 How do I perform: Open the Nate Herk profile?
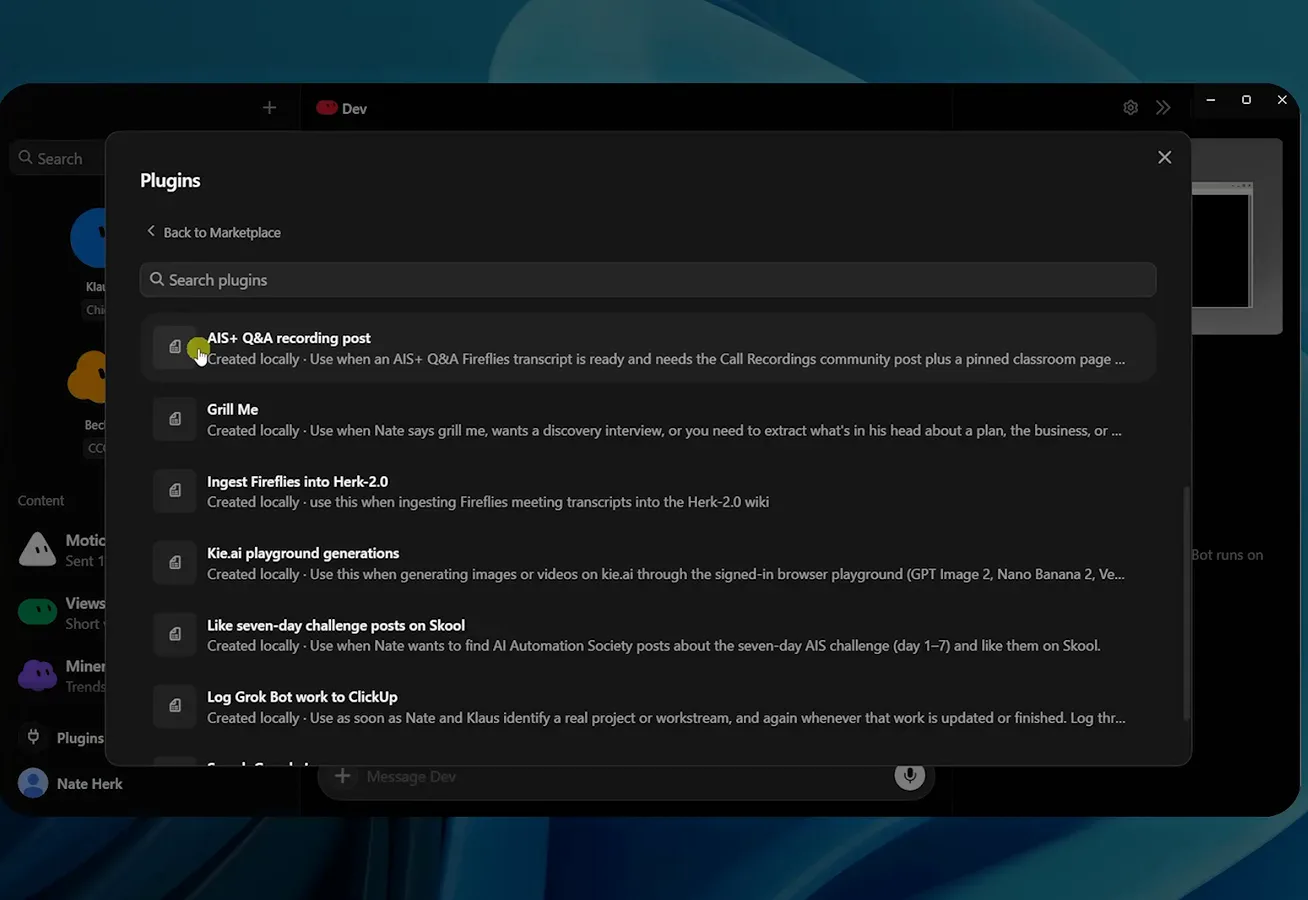[71, 784]
